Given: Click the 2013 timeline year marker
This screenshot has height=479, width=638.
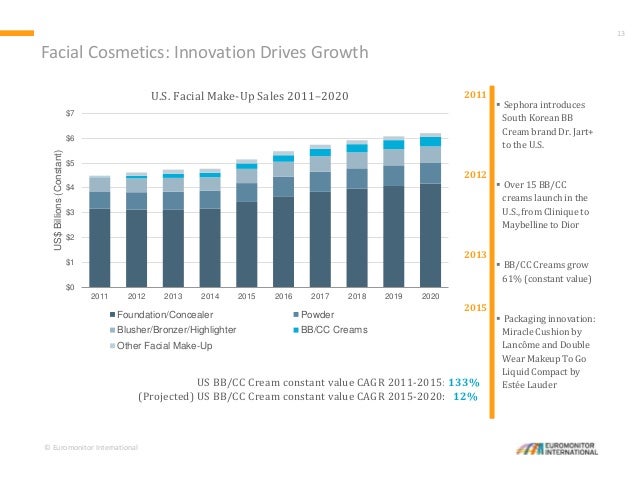Looking at the screenshot, I should (475, 255).
